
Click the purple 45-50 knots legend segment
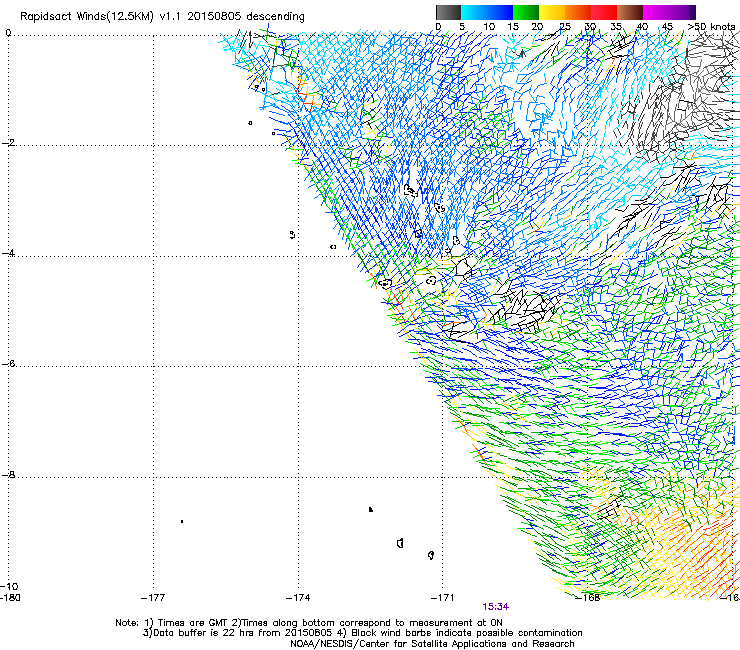(682, 12)
